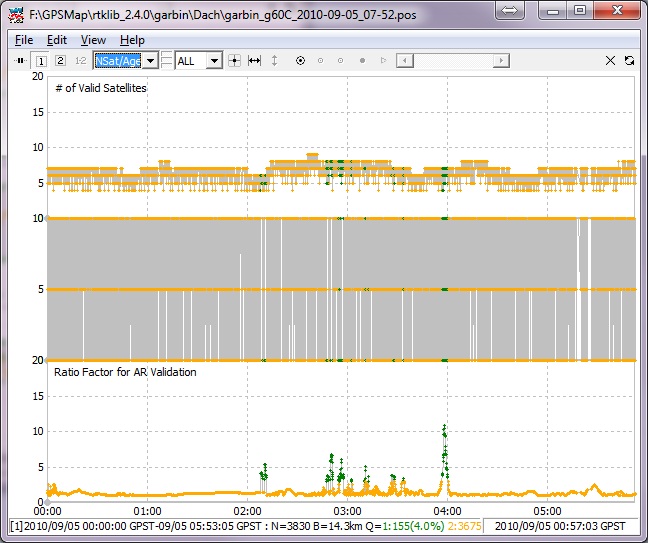Click the fit horizontal range icon
This screenshot has height=543, width=648.
[x=255, y=61]
